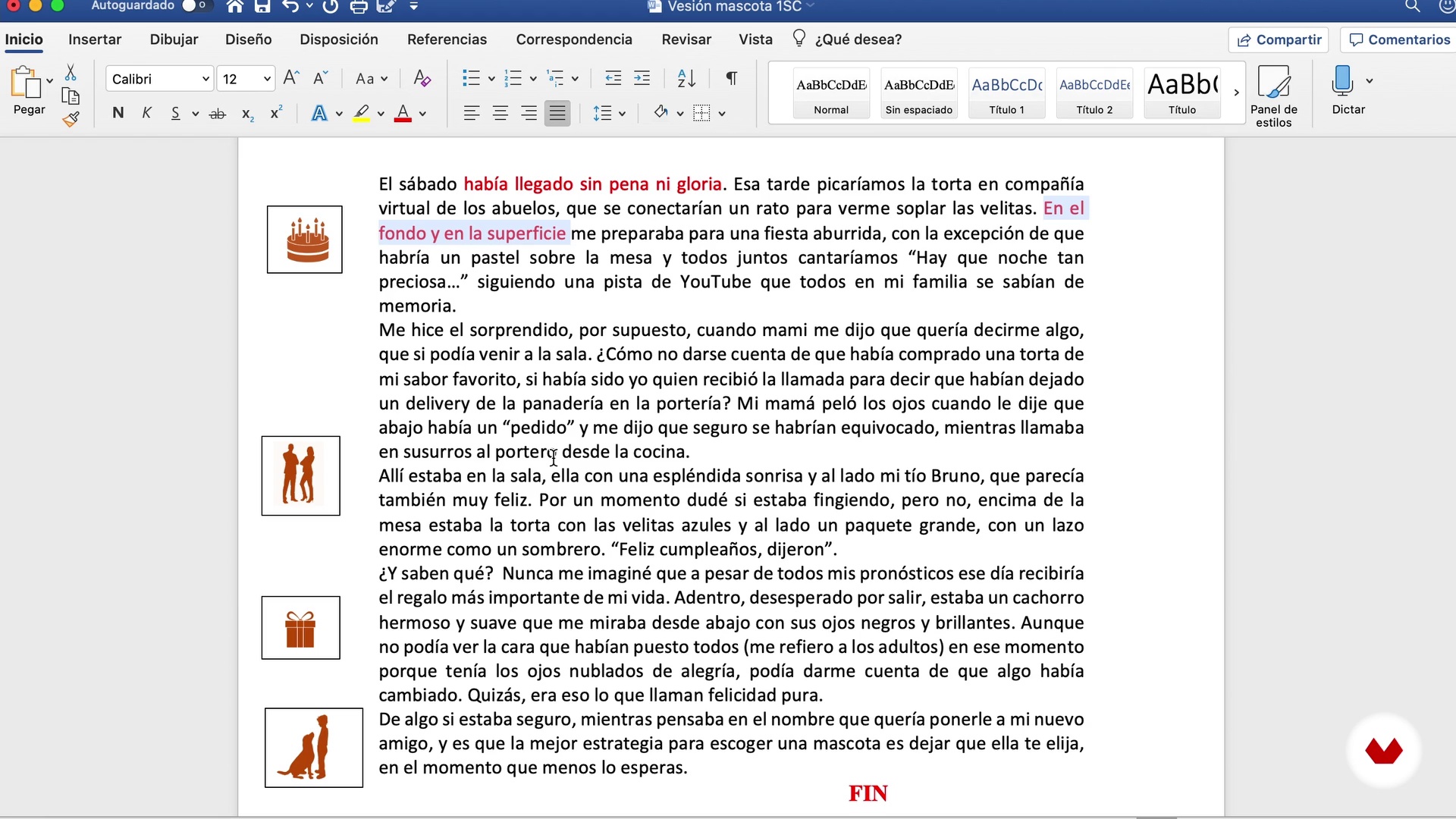
Task: Align text right
Action: [x=529, y=114]
